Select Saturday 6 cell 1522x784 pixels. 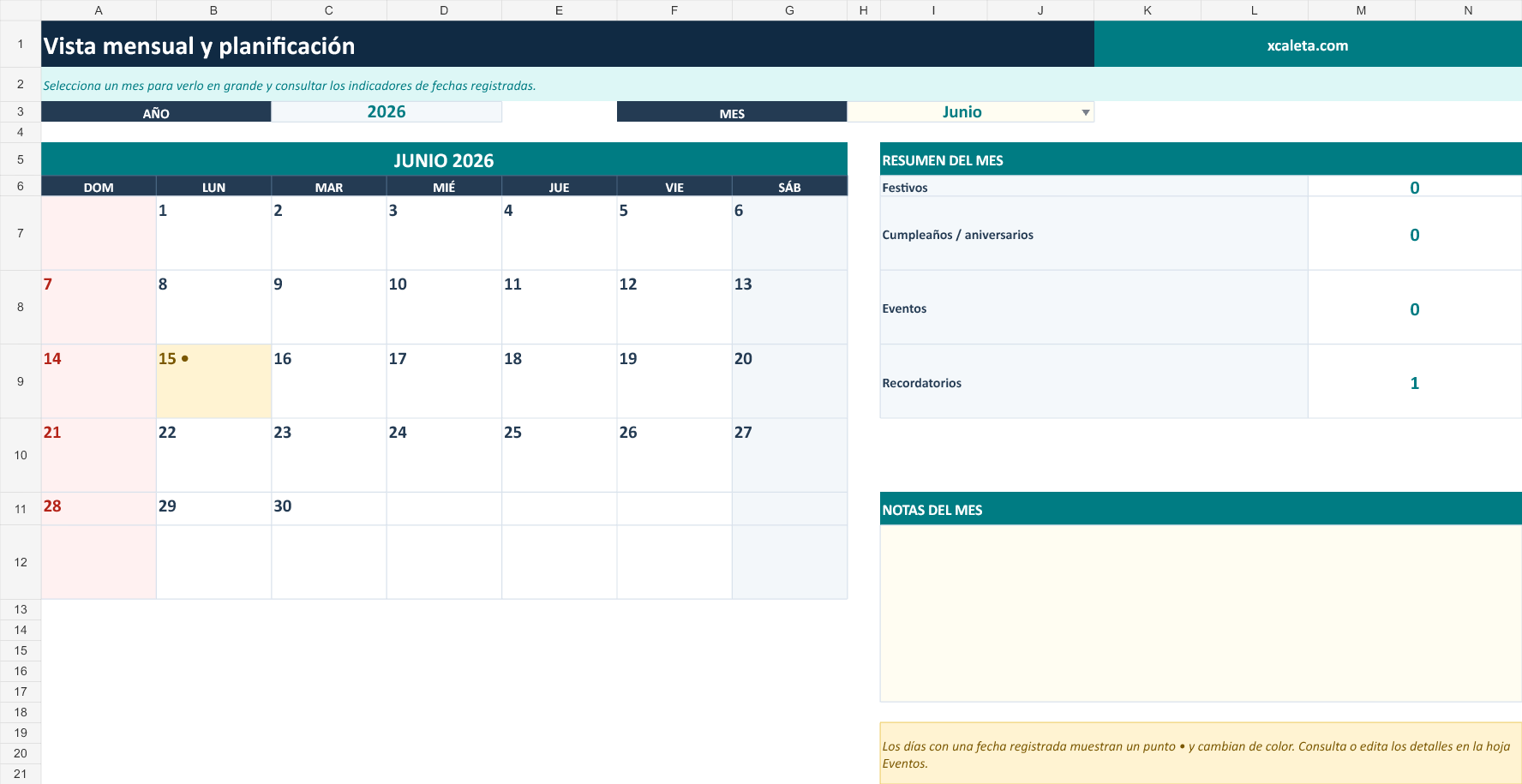tap(789, 233)
